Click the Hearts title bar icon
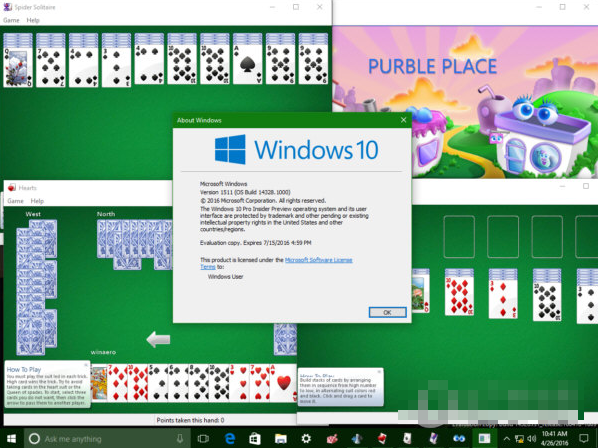The width and height of the screenshot is (598, 448). 11,188
